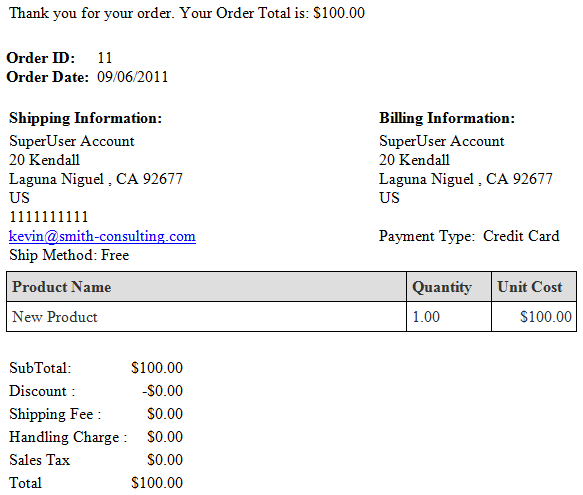Click the Discount amount -$0.00

point(162,391)
